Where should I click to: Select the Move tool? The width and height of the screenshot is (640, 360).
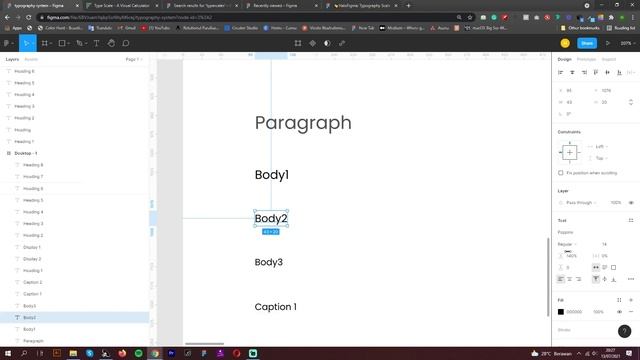click(x=27, y=43)
